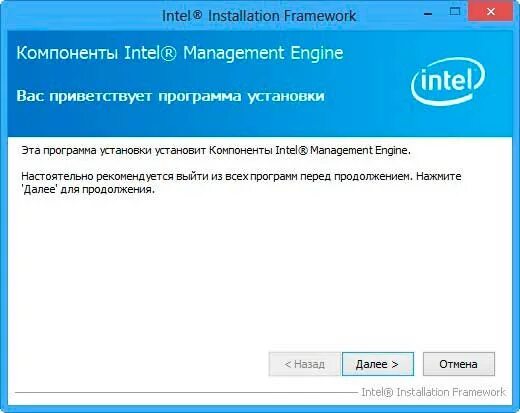Click the grey footer label Intel® Installation Framework
Image resolution: width=520 pixels, height=413 pixels.
pos(433,392)
